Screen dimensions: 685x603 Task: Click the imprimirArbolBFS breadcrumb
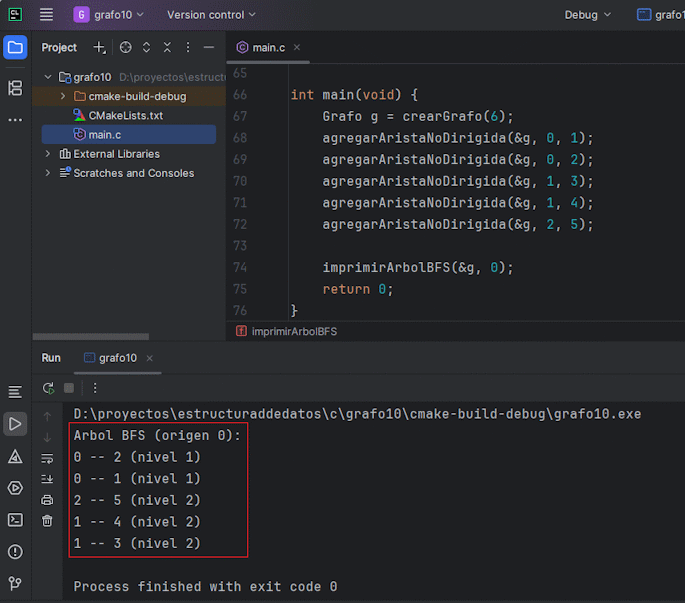click(x=293, y=331)
